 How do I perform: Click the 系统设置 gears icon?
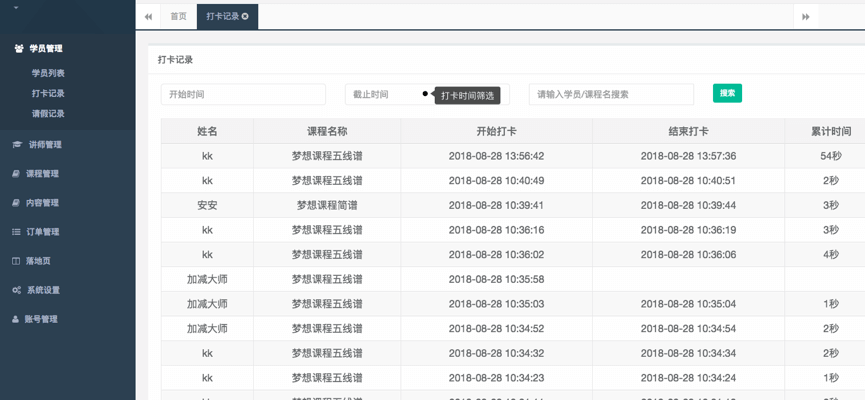[16, 290]
